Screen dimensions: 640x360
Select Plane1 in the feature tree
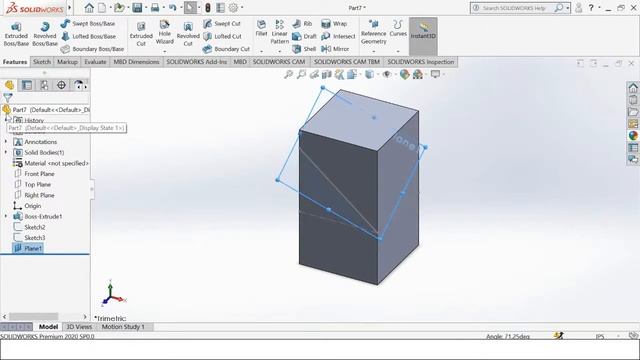tap(28, 248)
